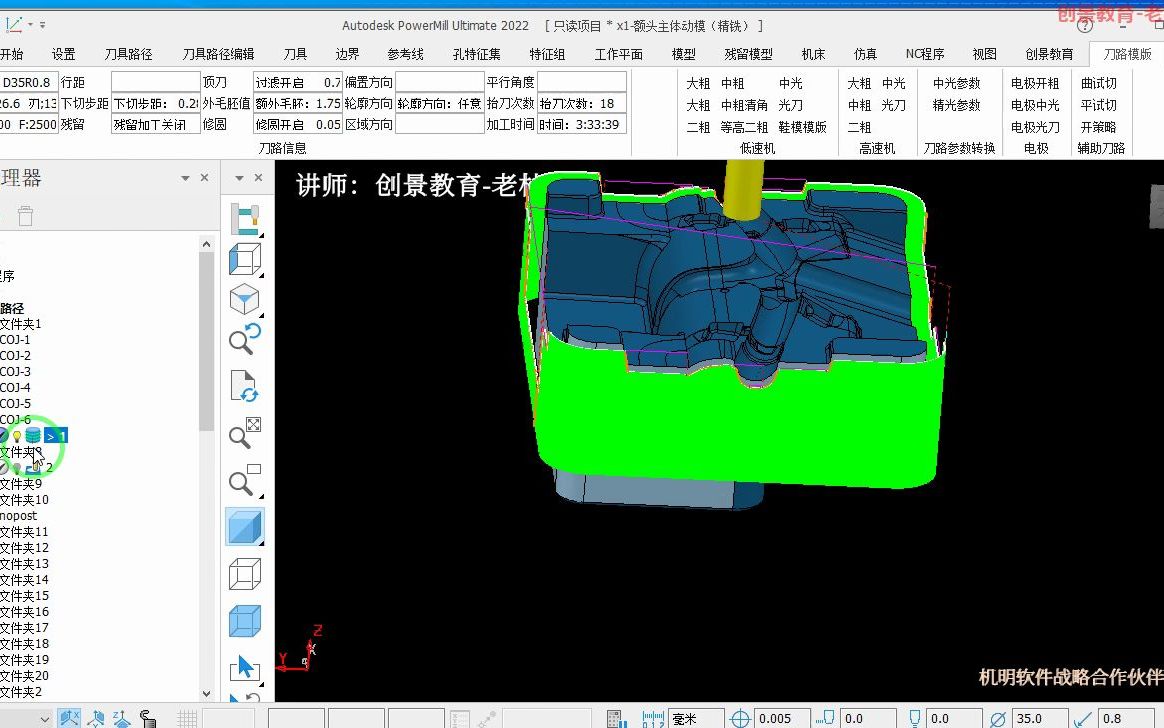
Task: Click the trash bin delete icon
Action: coord(25,216)
